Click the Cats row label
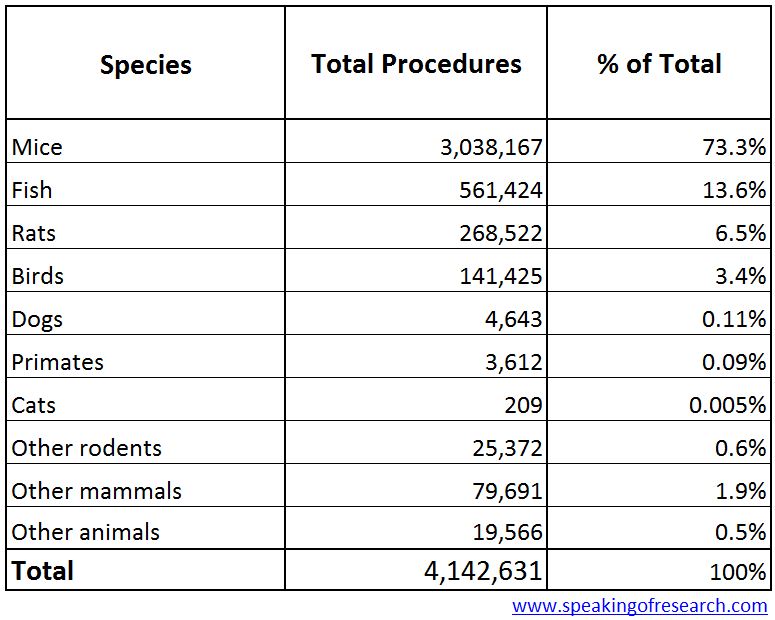Screen dimensions: 775x620 [x=34, y=405]
